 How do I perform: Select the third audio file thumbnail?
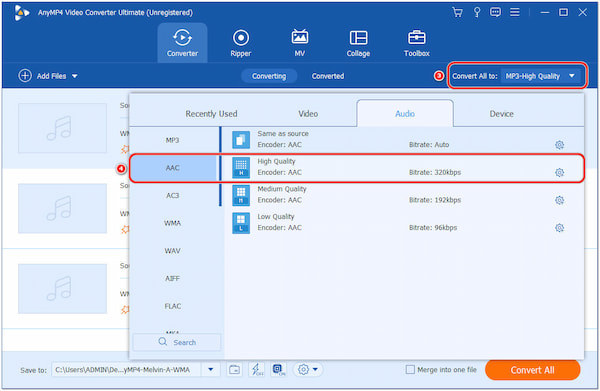pyautogui.click(x=62, y=288)
